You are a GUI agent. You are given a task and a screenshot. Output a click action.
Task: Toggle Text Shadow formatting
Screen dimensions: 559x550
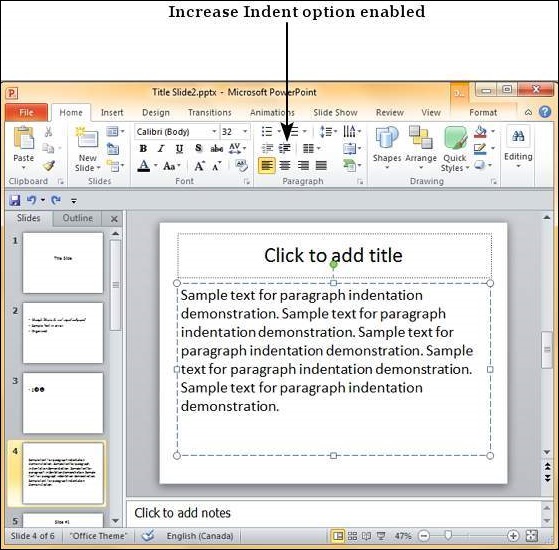coord(198,148)
